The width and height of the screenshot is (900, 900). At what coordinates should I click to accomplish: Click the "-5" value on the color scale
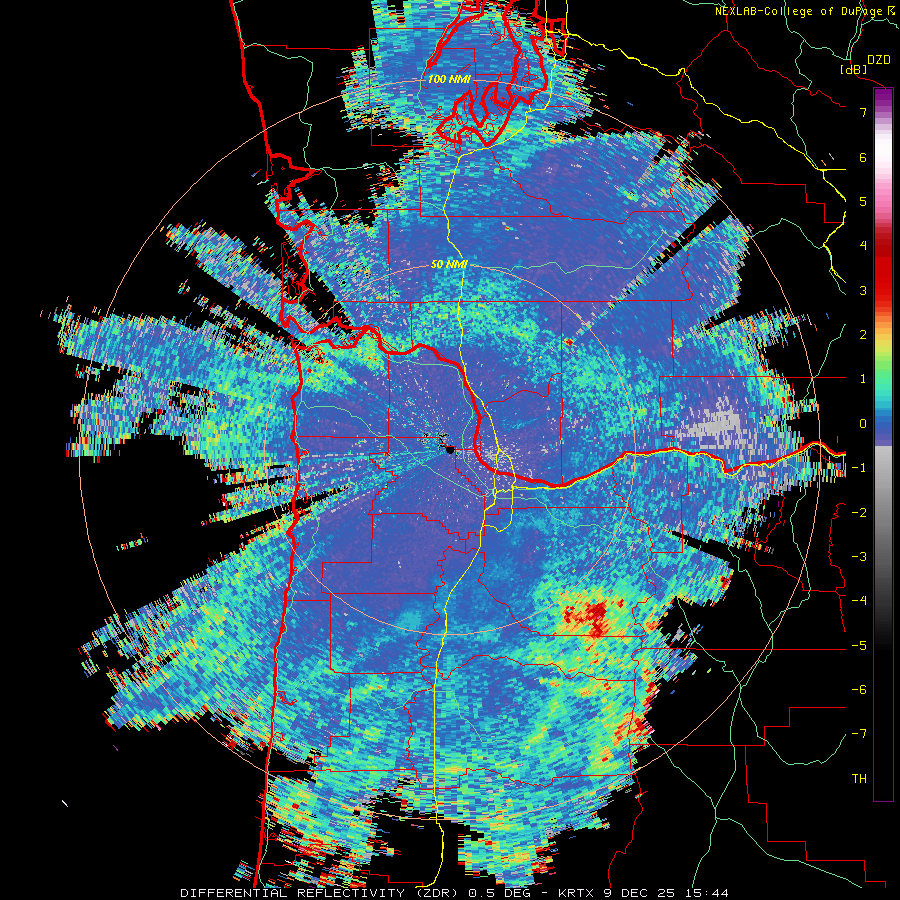(859, 646)
